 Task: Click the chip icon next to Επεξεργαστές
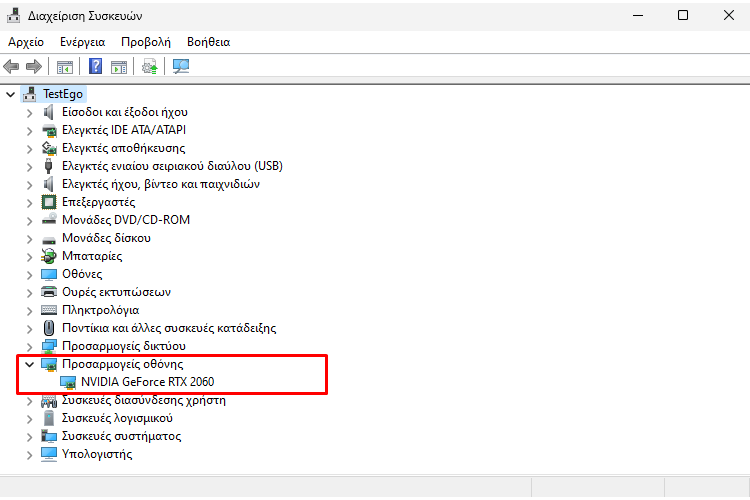pyautogui.click(x=49, y=202)
